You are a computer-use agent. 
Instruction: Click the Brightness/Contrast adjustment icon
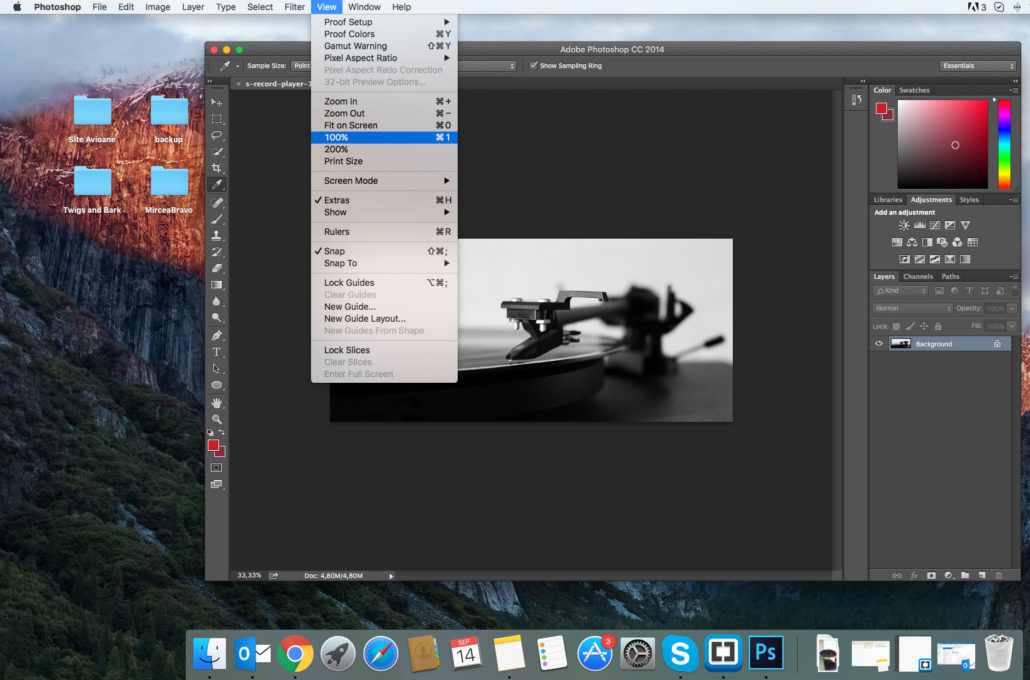(904, 225)
